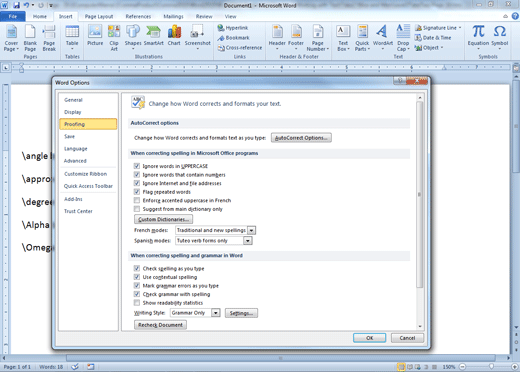
Task: Insert a Picture from file
Action: click(95, 35)
